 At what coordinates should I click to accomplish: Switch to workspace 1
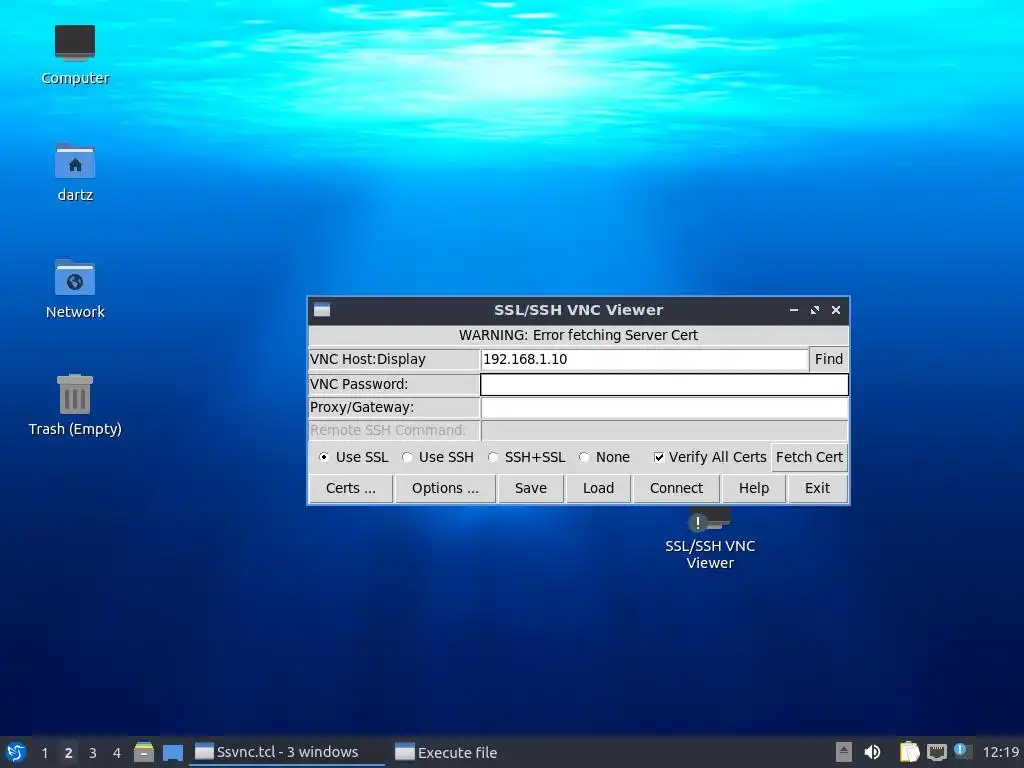click(x=44, y=752)
